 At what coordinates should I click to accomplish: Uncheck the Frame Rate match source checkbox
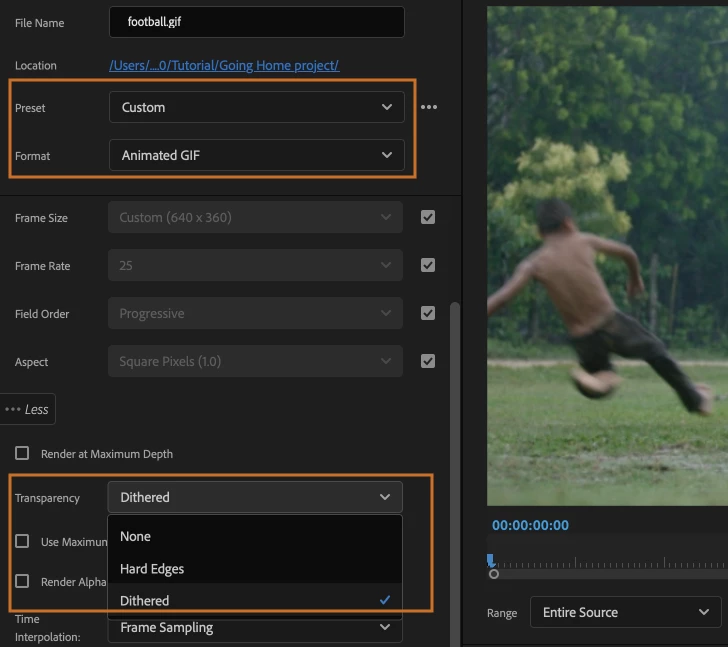click(x=428, y=265)
